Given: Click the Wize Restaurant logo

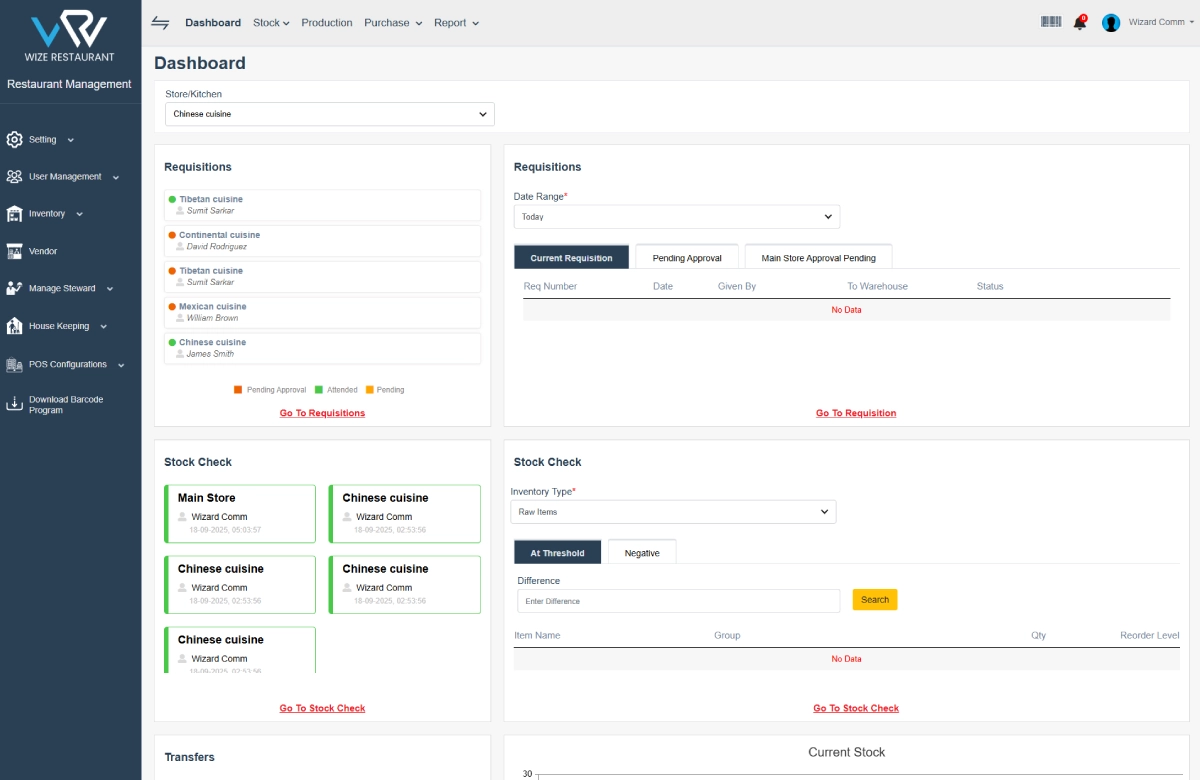Looking at the screenshot, I should [69, 32].
